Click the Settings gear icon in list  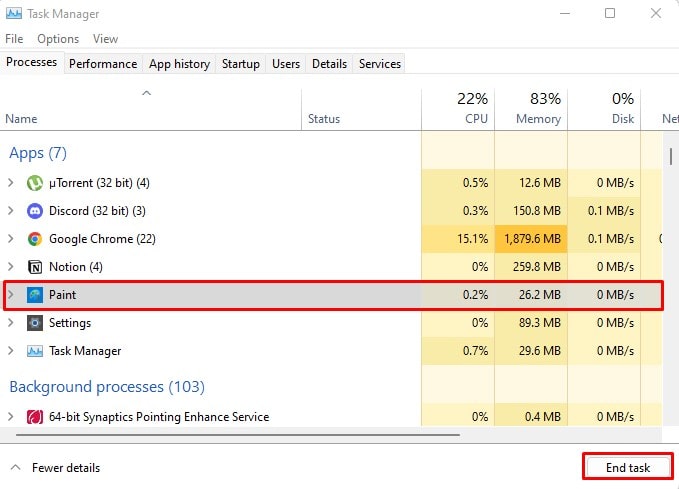coord(35,323)
